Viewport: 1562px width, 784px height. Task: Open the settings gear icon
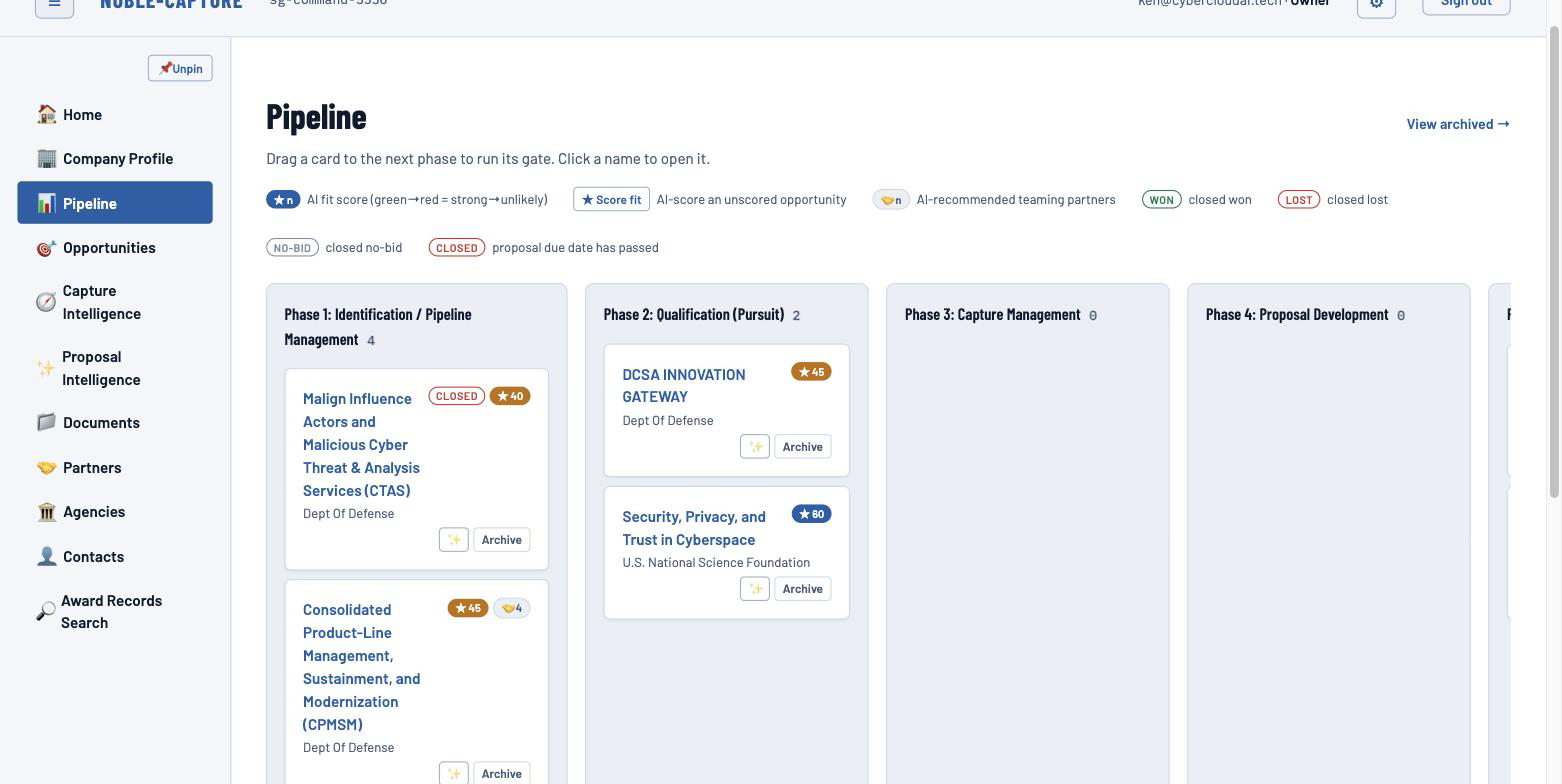[x=1376, y=5]
